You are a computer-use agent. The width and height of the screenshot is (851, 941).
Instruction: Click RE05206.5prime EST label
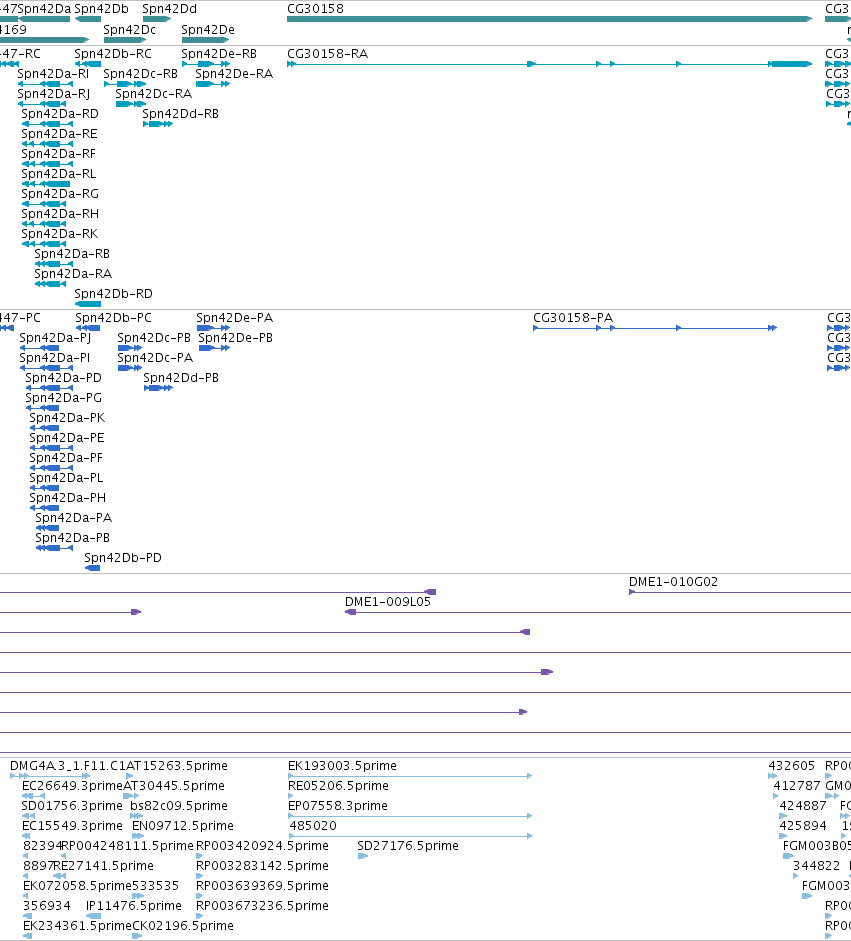[x=338, y=786]
